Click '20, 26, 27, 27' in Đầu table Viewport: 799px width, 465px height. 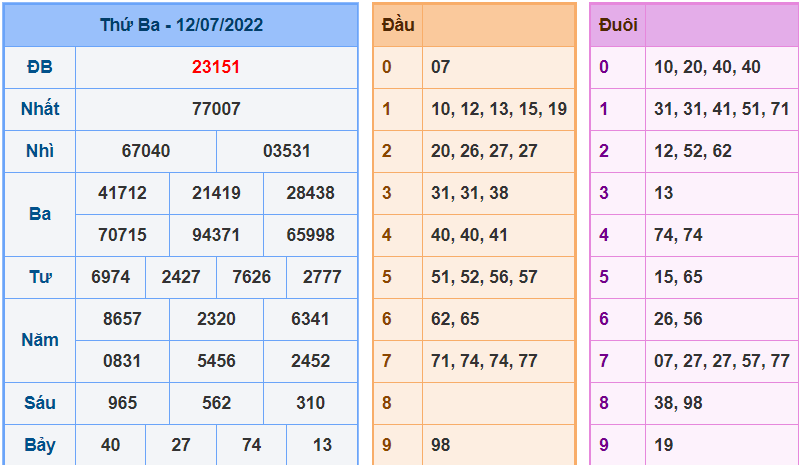pyautogui.click(x=484, y=151)
